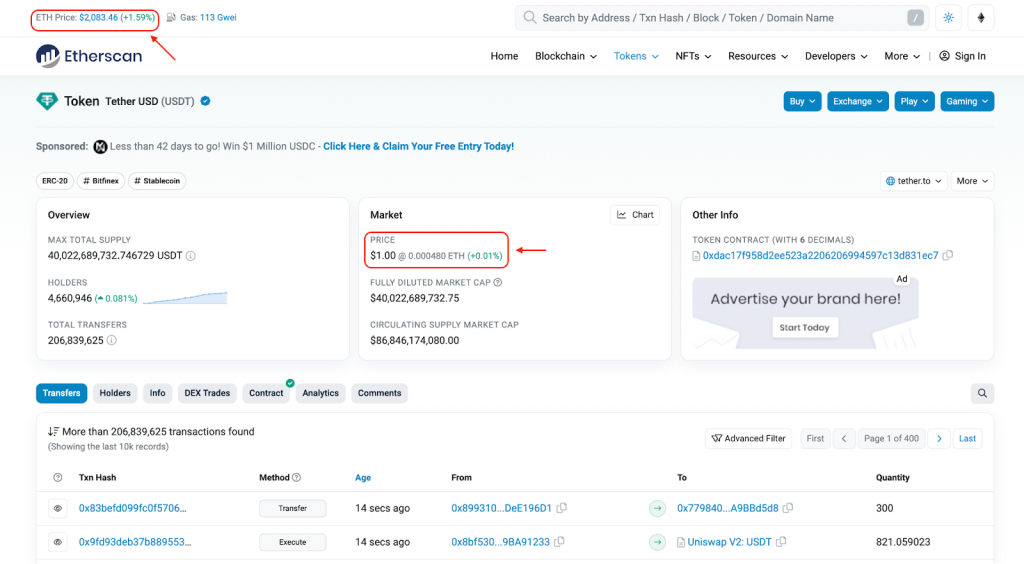Expand the NFTs menu
Viewport: 1024px width, 564px height.
693,56
